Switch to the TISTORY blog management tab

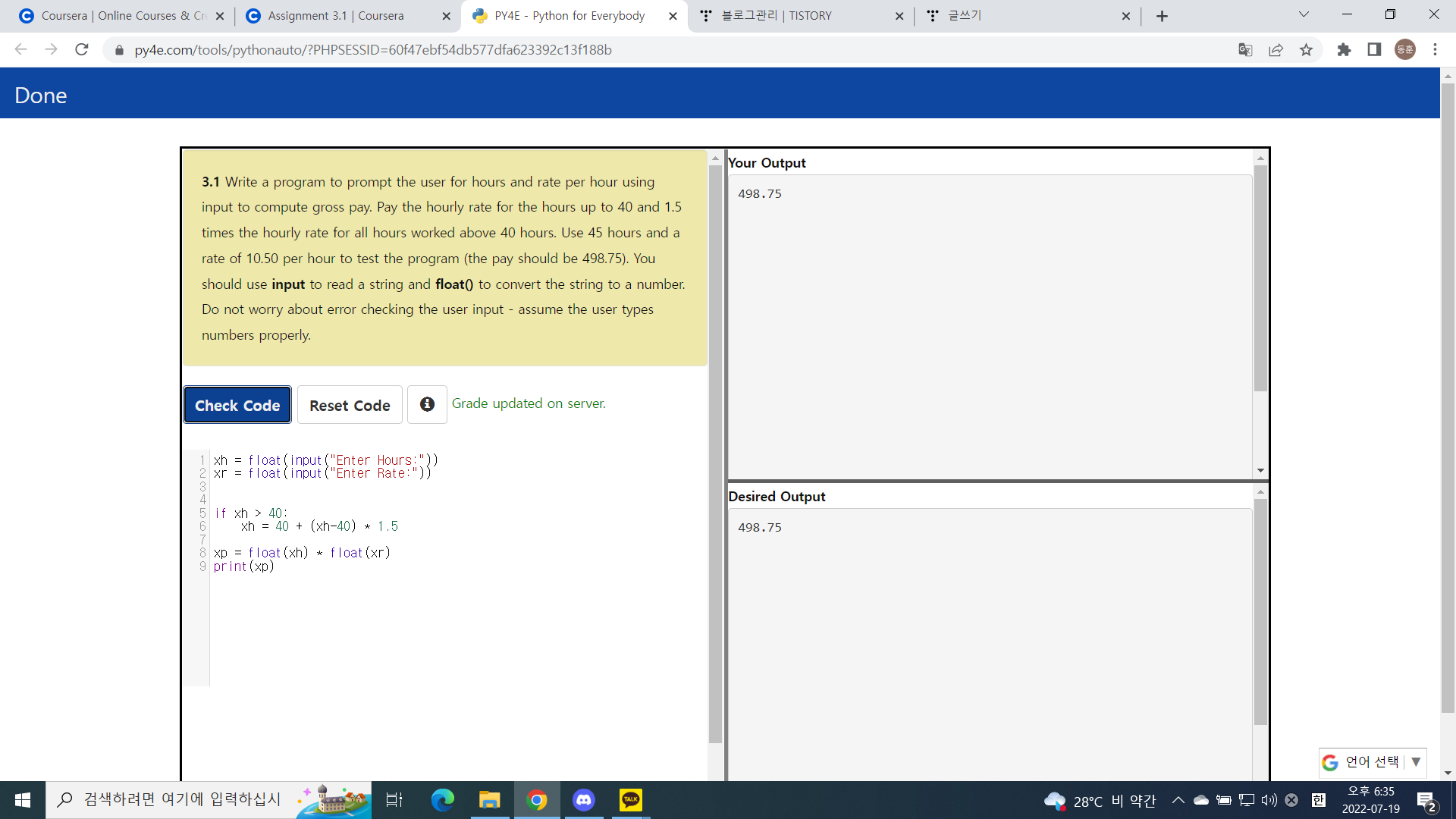pyautogui.click(x=777, y=16)
